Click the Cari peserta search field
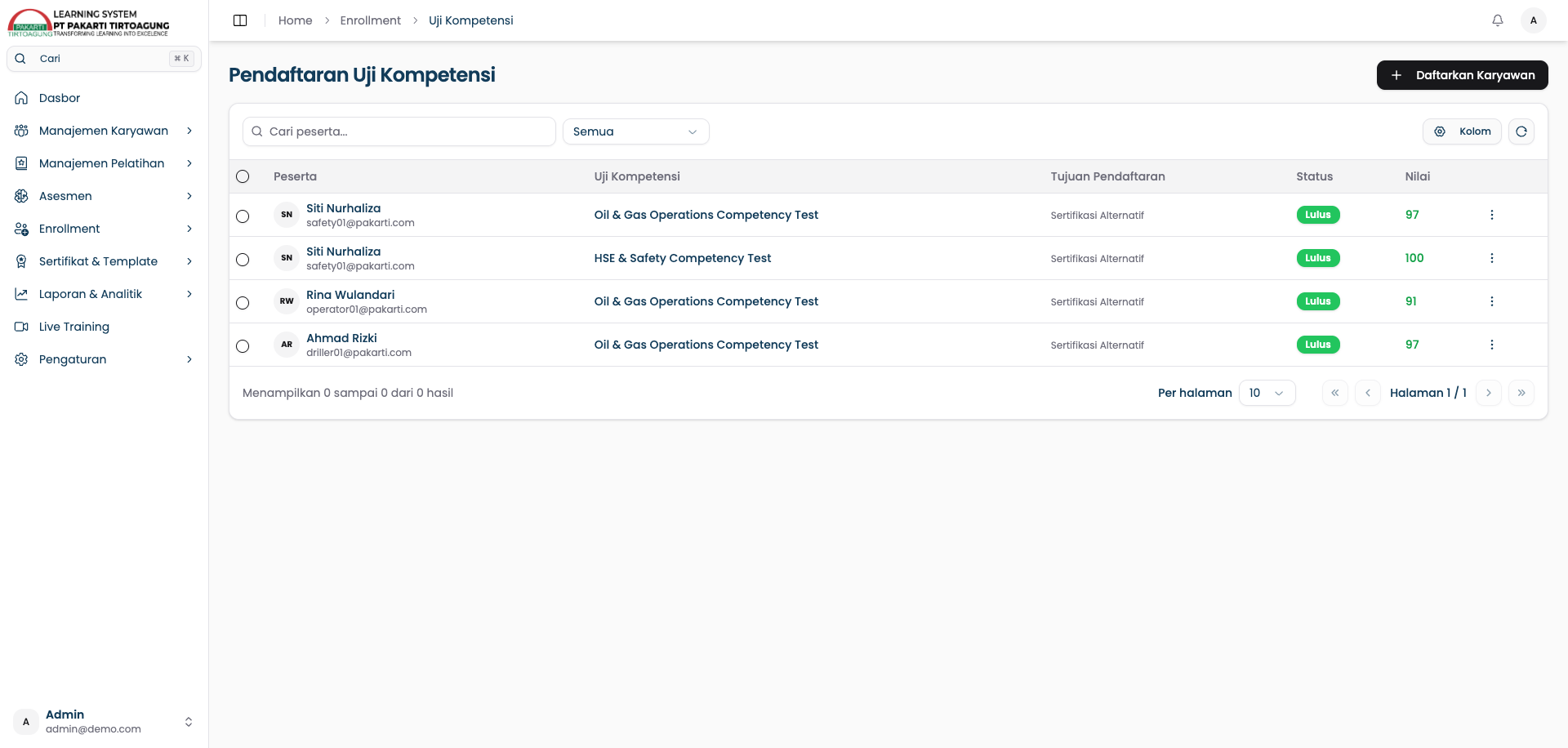This screenshot has width=1568, height=748. coord(399,131)
